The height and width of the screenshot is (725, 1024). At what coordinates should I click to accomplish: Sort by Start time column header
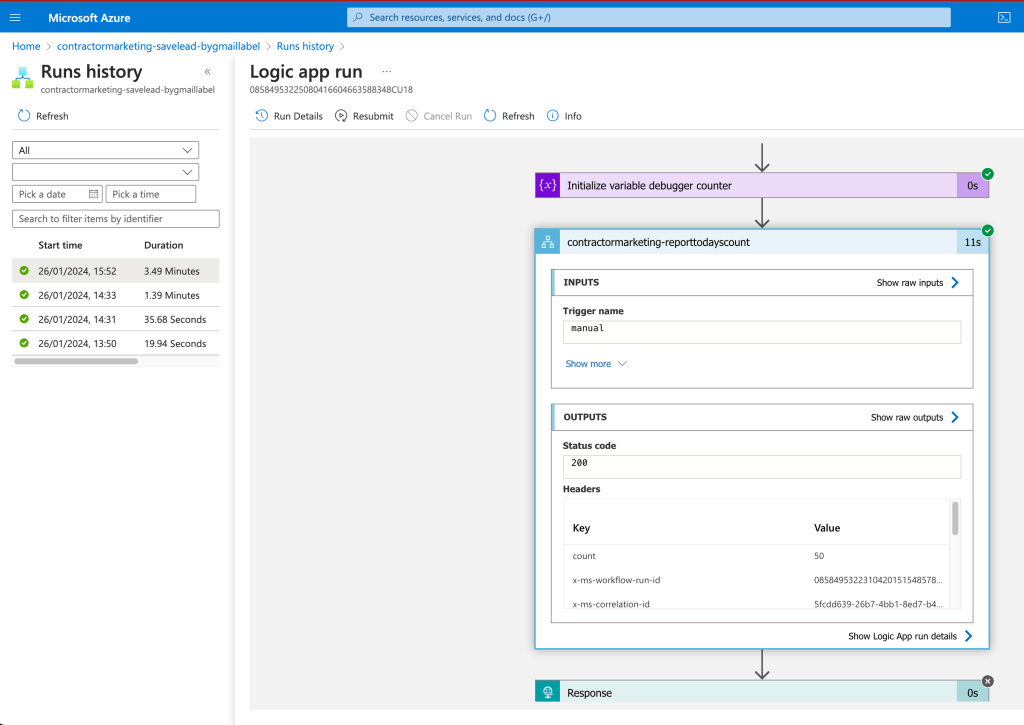(x=60, y=245)
